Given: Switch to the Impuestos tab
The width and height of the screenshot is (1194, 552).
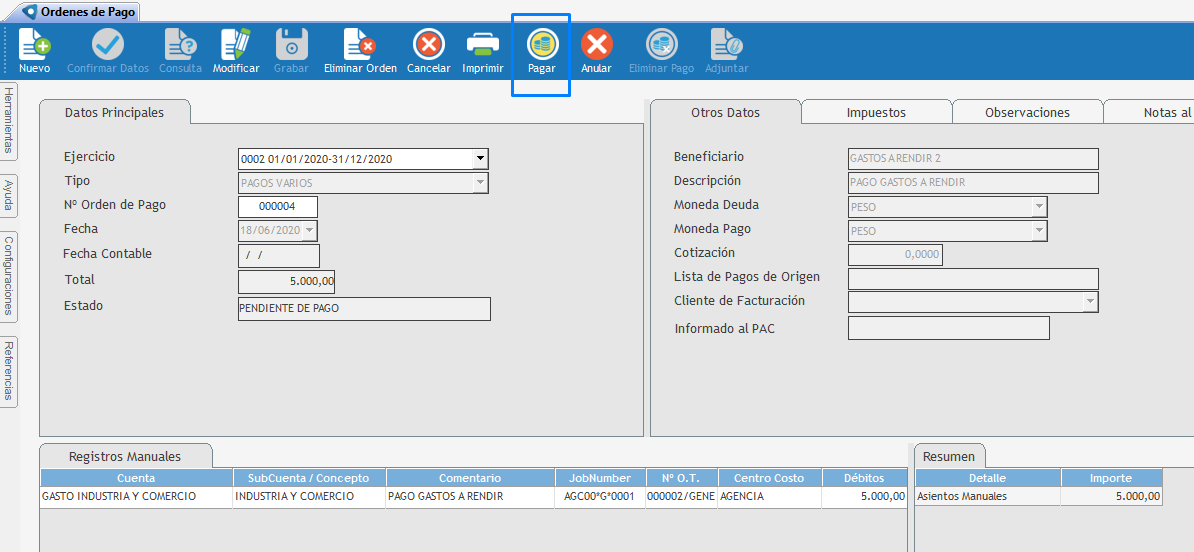Looking at the screenshot, I should 876,113.
